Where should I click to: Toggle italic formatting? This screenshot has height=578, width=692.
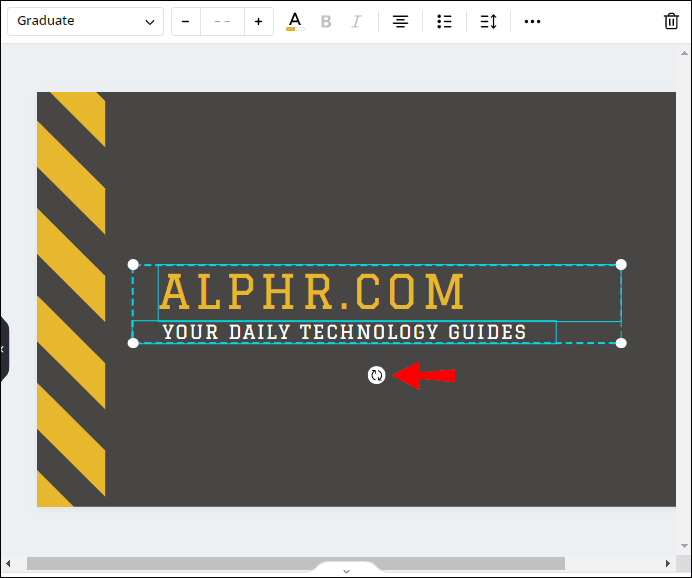(355, 21)
